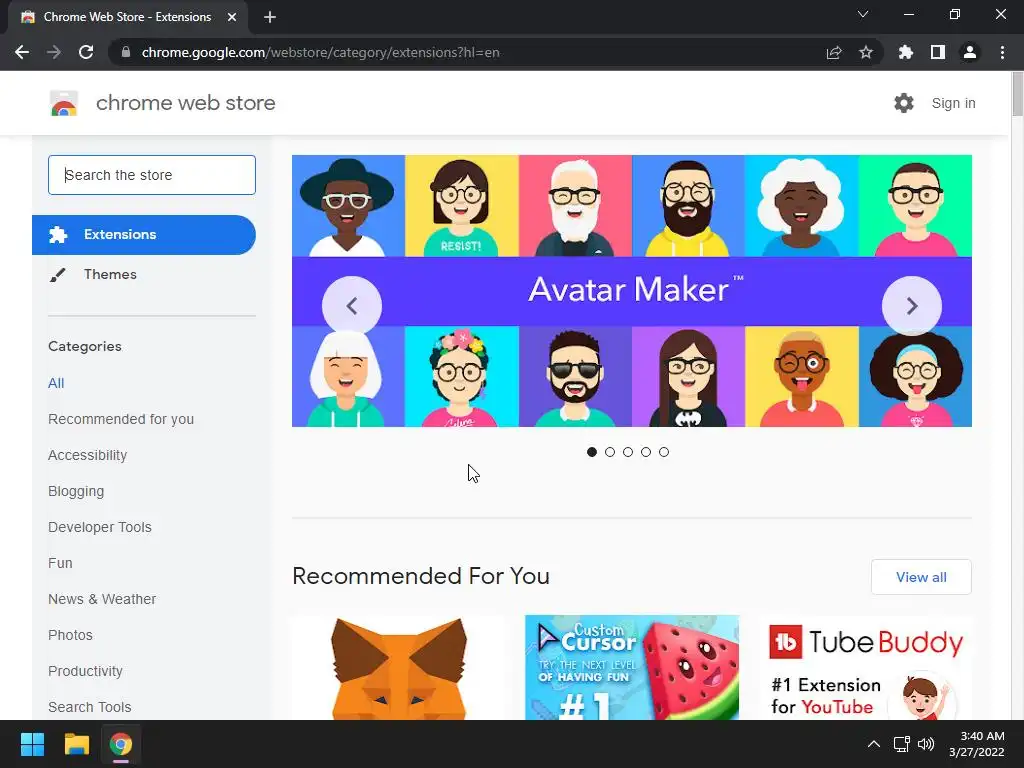The height and width of the screenshot is (768, 1024).
Task: Focus the Search the store field
Action: tap(152, 175)
